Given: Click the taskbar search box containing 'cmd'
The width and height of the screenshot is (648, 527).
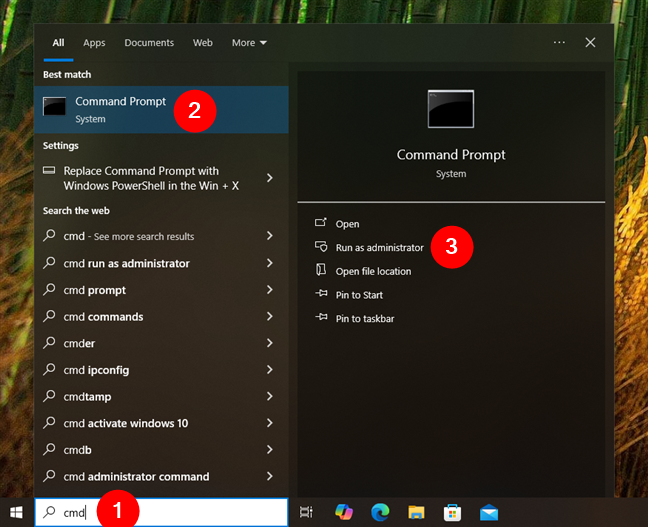Looking at the screenshot, I should tap(161, 512).
